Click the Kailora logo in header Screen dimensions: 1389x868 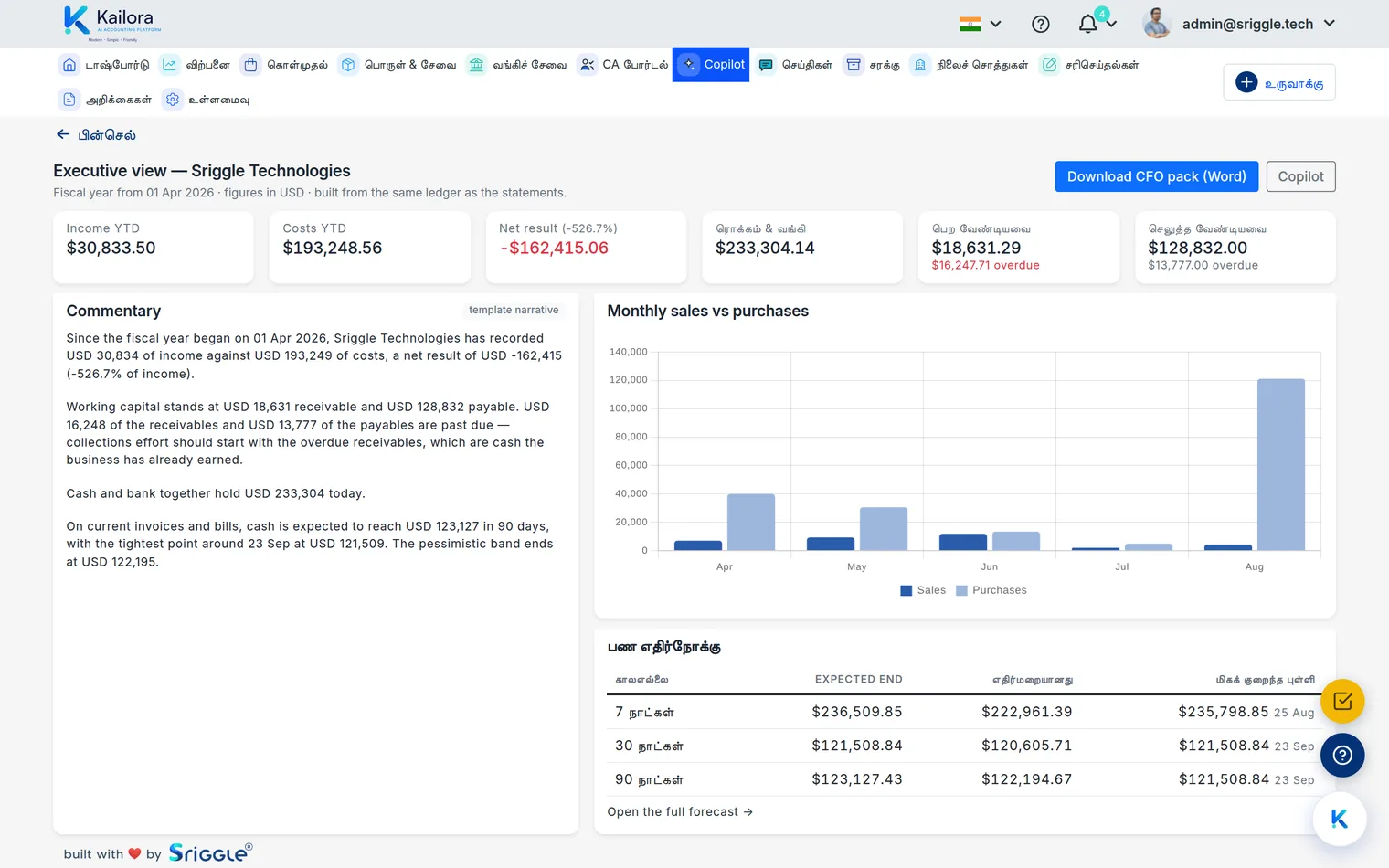113,23
